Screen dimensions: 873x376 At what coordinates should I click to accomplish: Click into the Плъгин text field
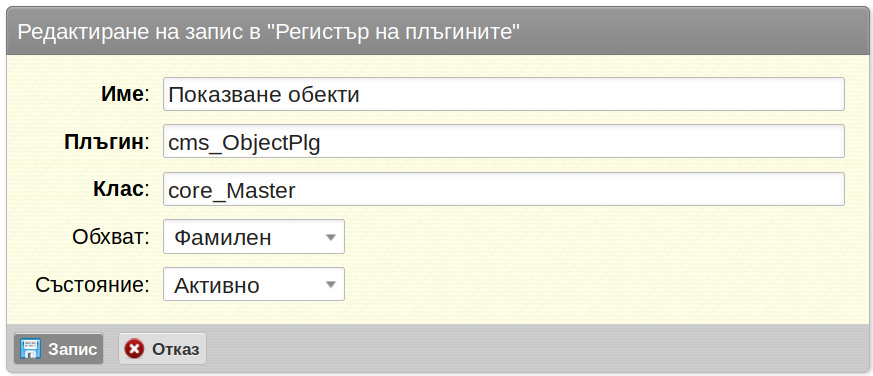click(x=504, y=141)
